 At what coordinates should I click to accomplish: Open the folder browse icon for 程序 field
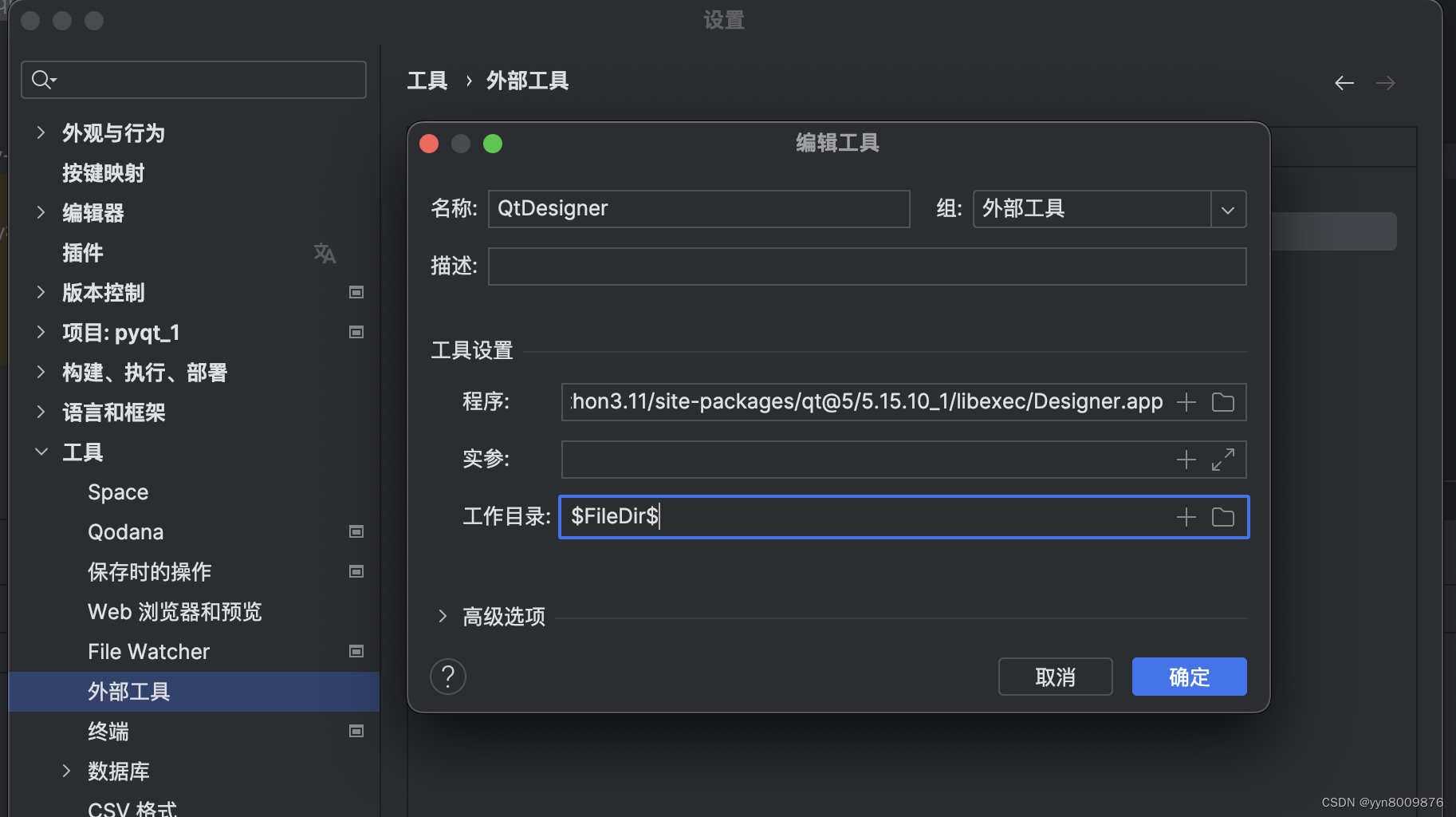(1223, 402)
